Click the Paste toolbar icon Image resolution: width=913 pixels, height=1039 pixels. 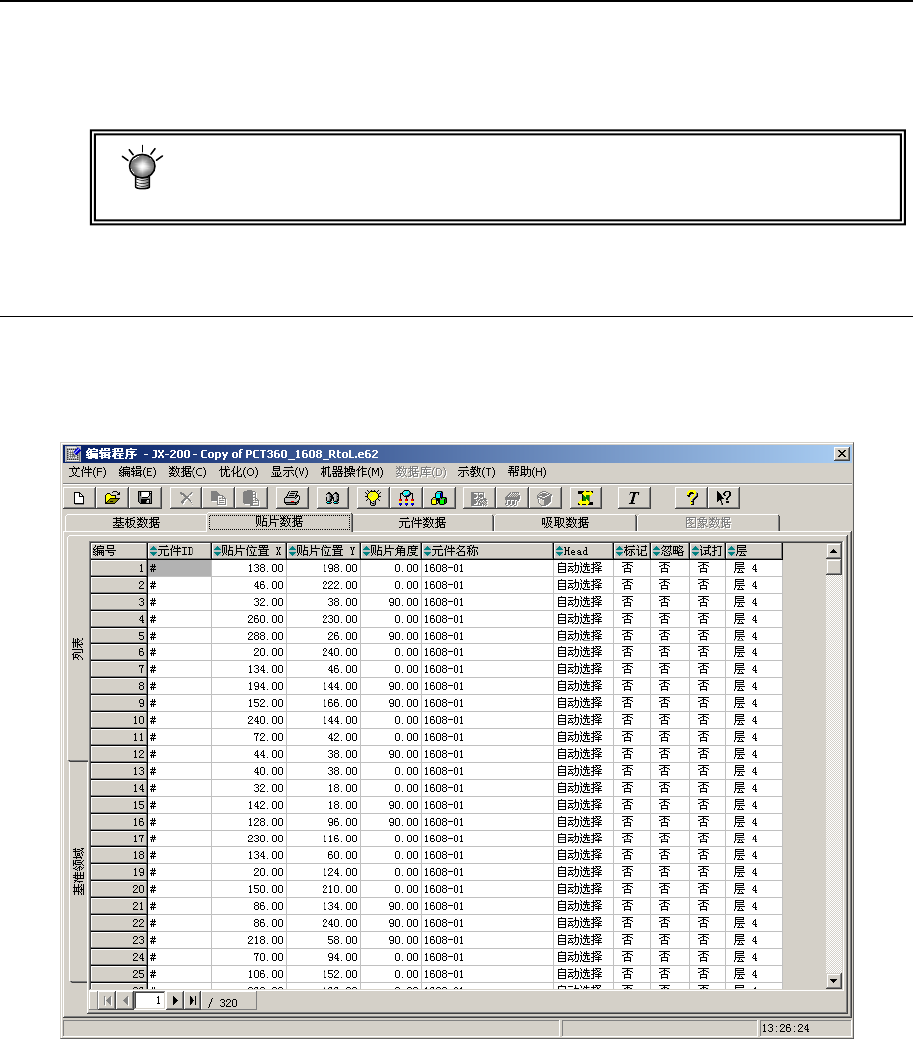tap(251, 498)
